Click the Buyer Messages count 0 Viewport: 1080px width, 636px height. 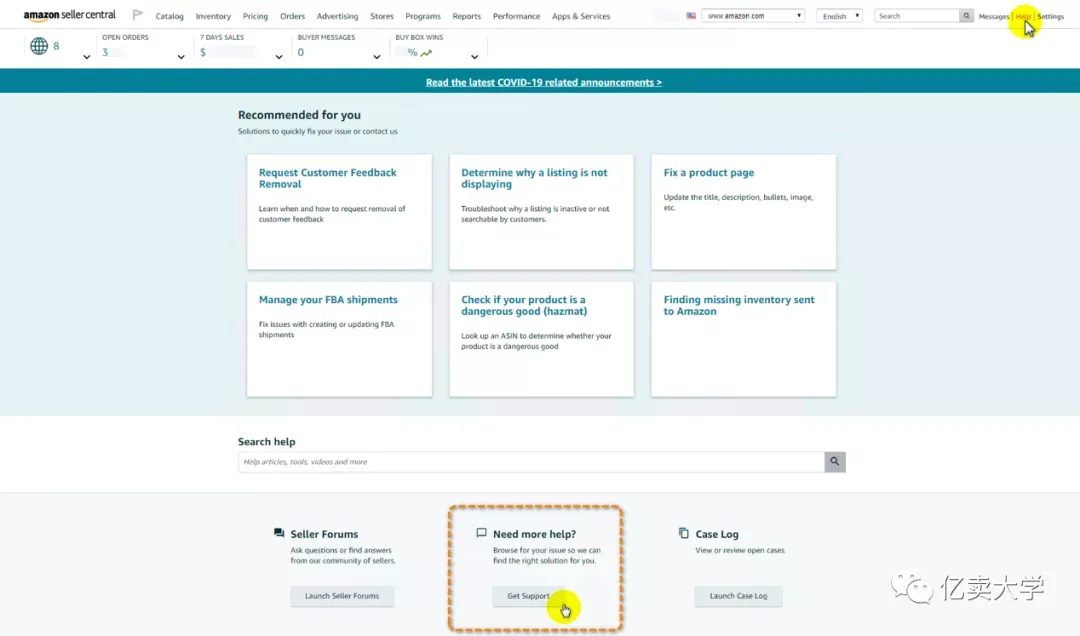point(300,52)
